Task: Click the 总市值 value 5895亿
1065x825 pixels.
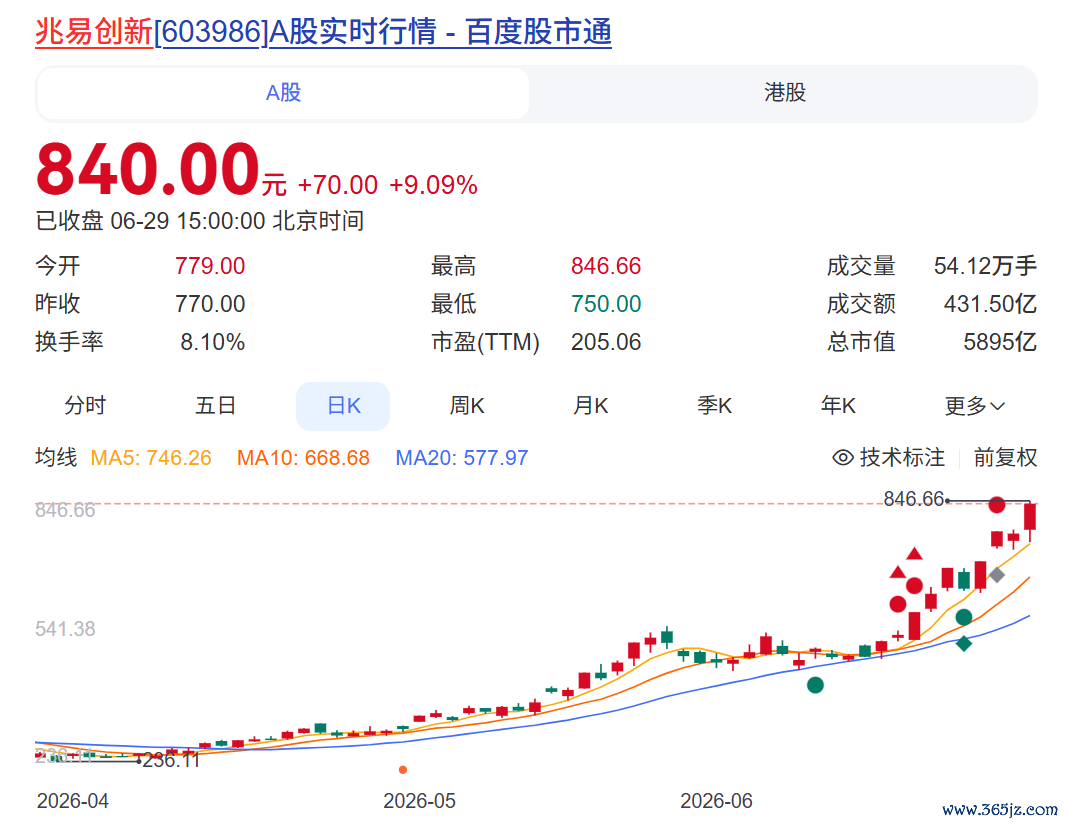Action: 1000,342
